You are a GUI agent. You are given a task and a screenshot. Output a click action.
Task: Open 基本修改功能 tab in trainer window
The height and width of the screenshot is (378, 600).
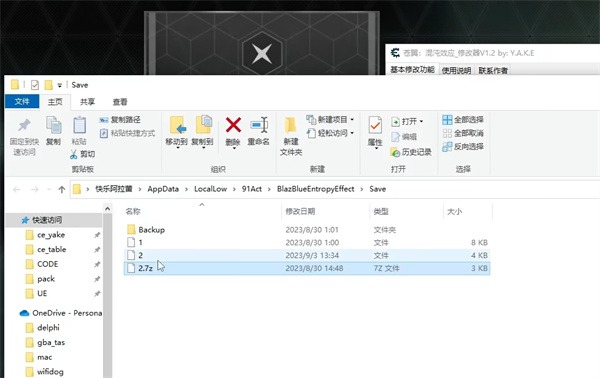(412, 70)
